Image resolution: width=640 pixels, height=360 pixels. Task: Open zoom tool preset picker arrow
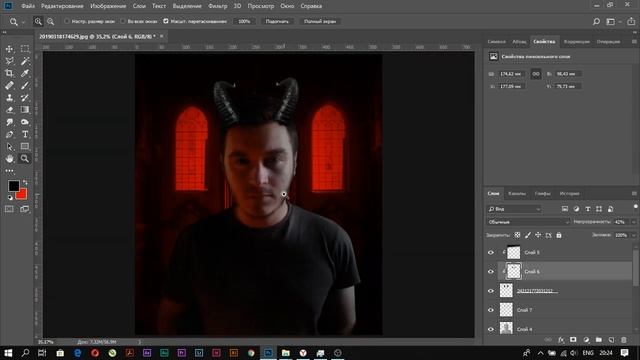click(x=24, y=22)
